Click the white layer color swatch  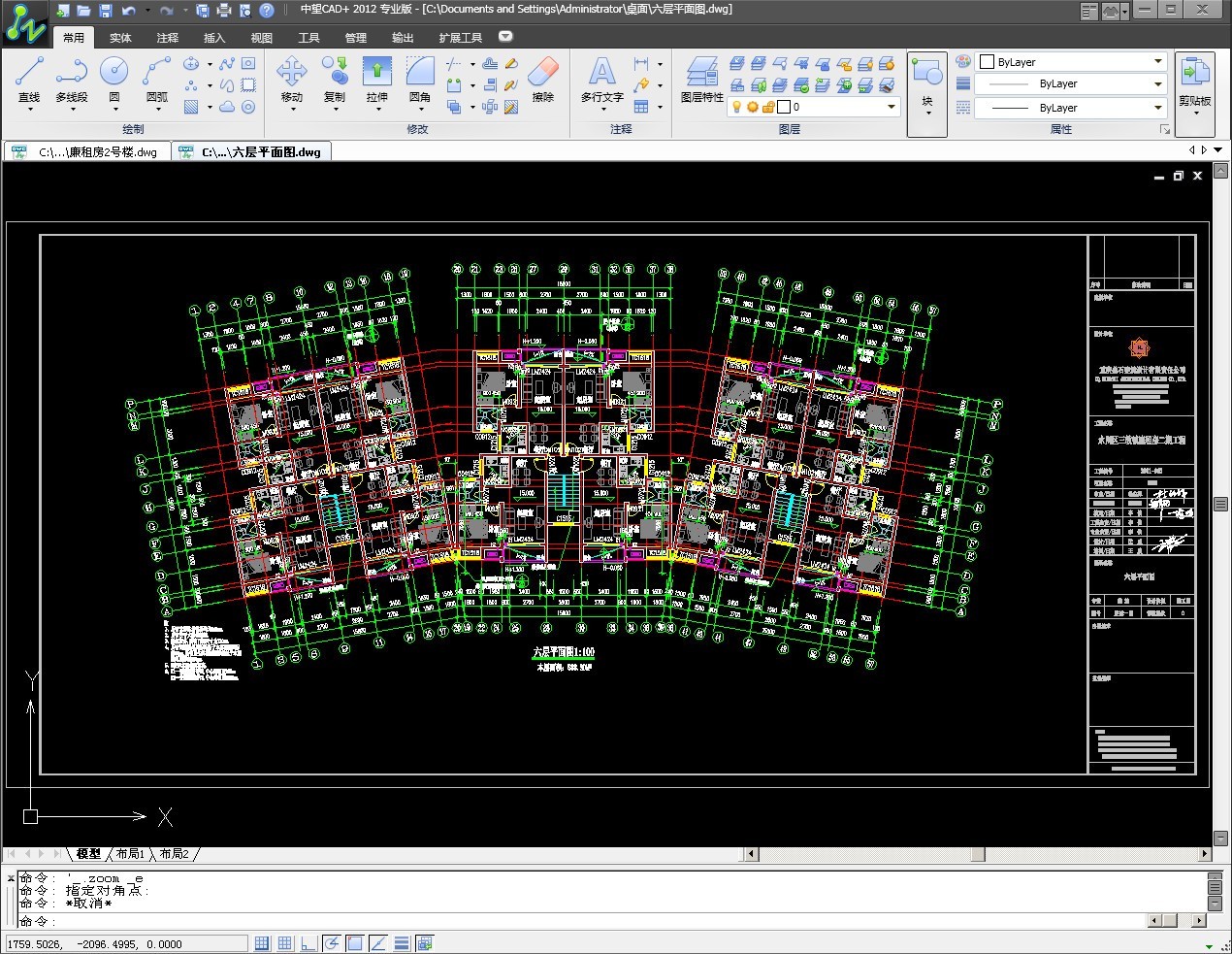point(784,107)
